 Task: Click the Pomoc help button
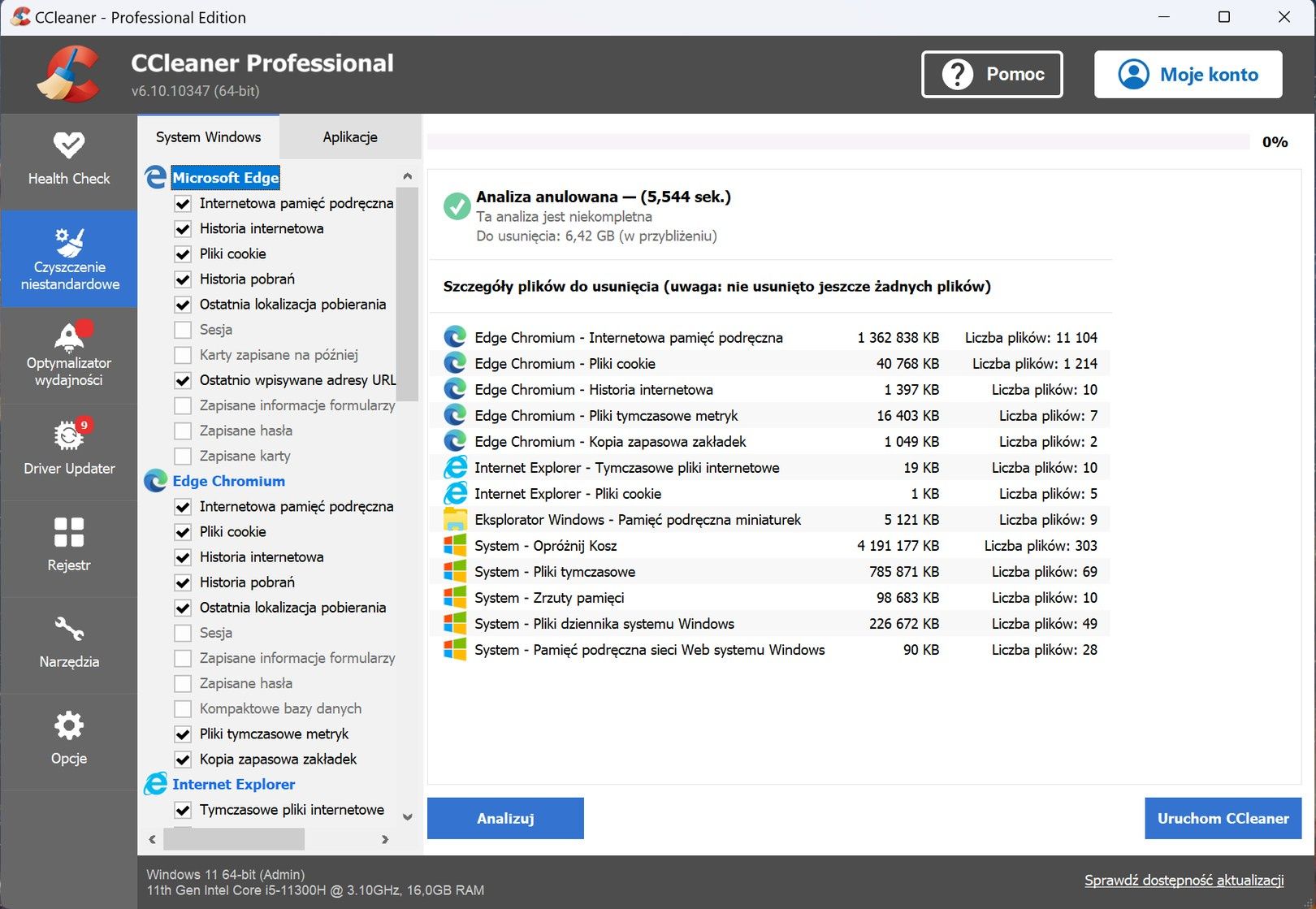(992, 74)
